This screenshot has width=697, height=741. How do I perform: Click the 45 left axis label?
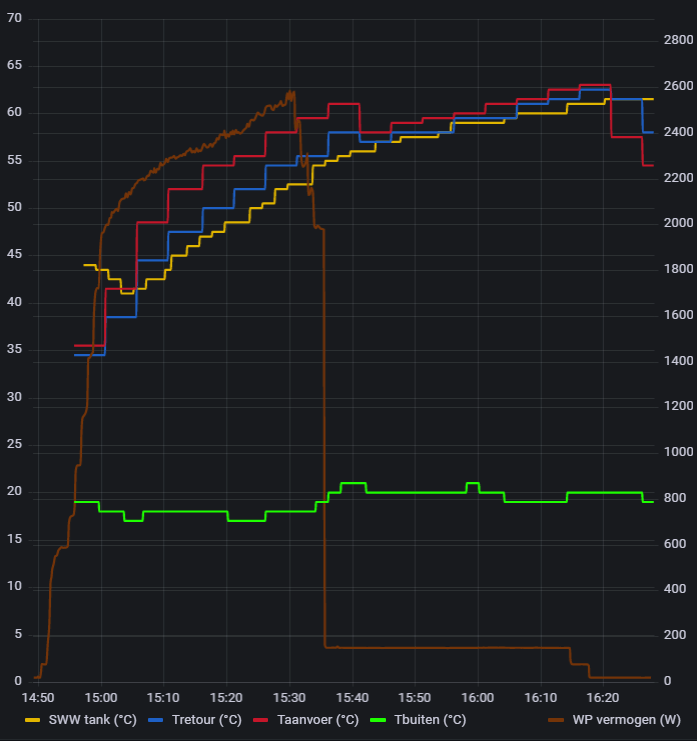[15, 254]
